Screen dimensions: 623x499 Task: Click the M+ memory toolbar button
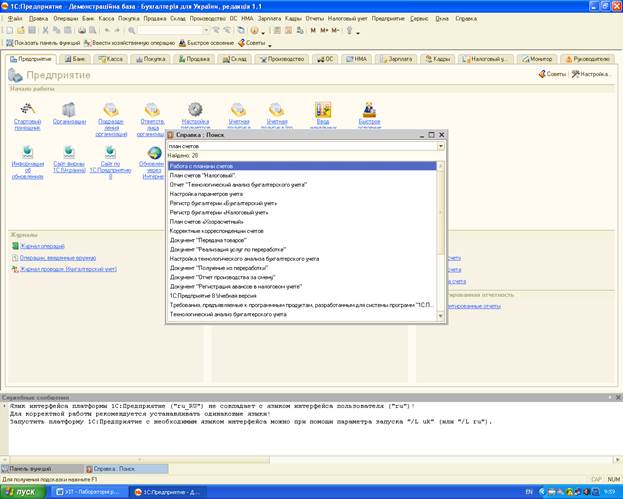coord(324,30)
